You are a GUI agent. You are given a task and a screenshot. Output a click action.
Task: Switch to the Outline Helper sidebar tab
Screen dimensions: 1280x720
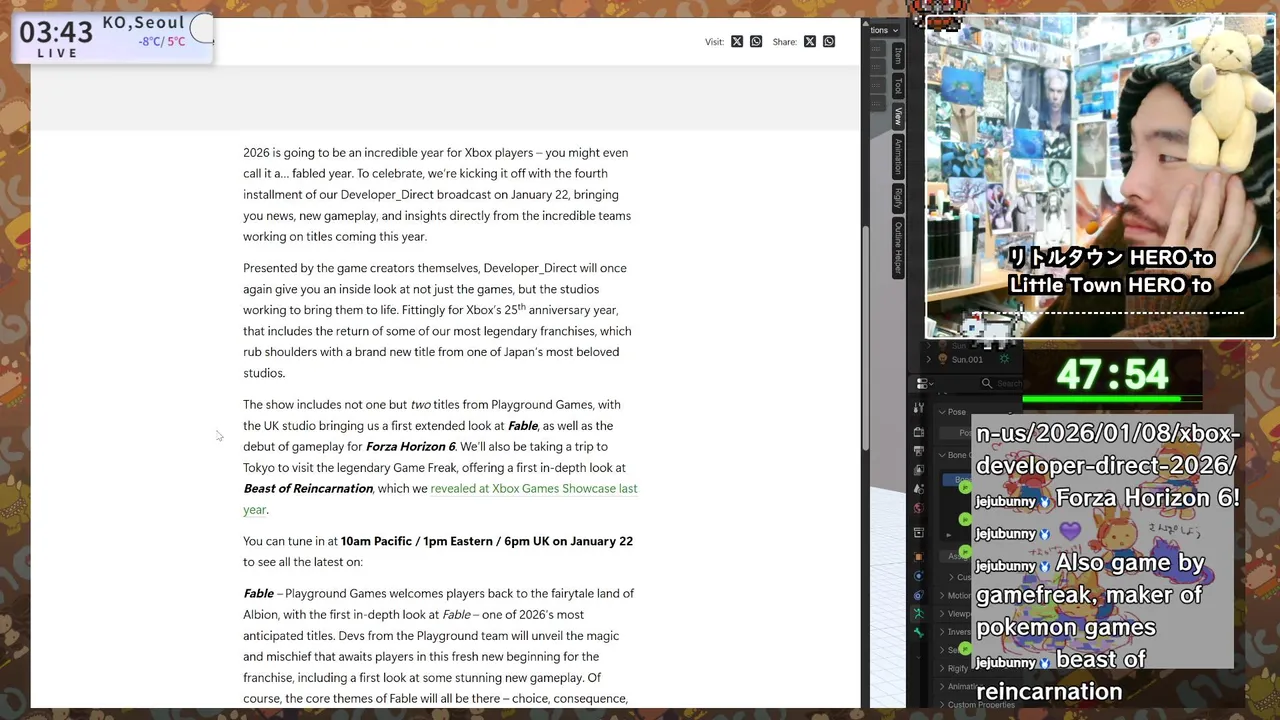[898, 247]
